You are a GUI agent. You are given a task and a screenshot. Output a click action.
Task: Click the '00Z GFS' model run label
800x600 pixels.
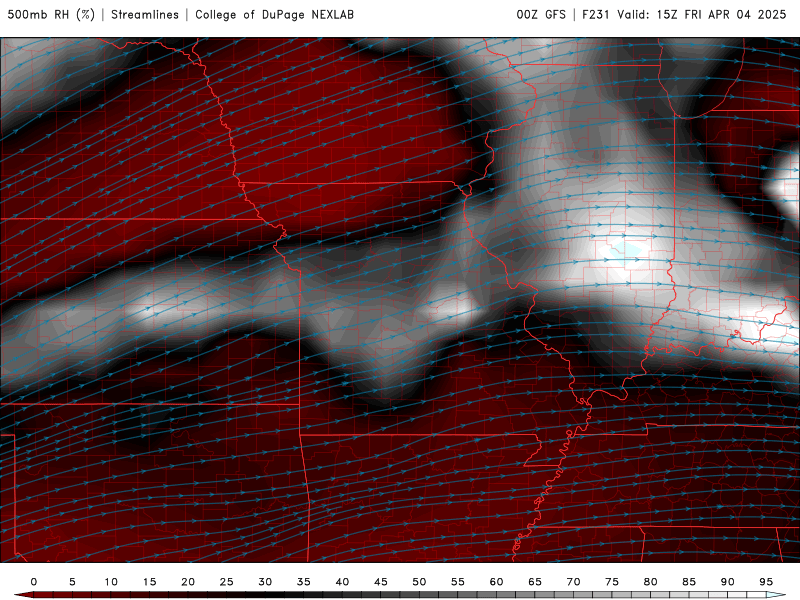point(541,14)
